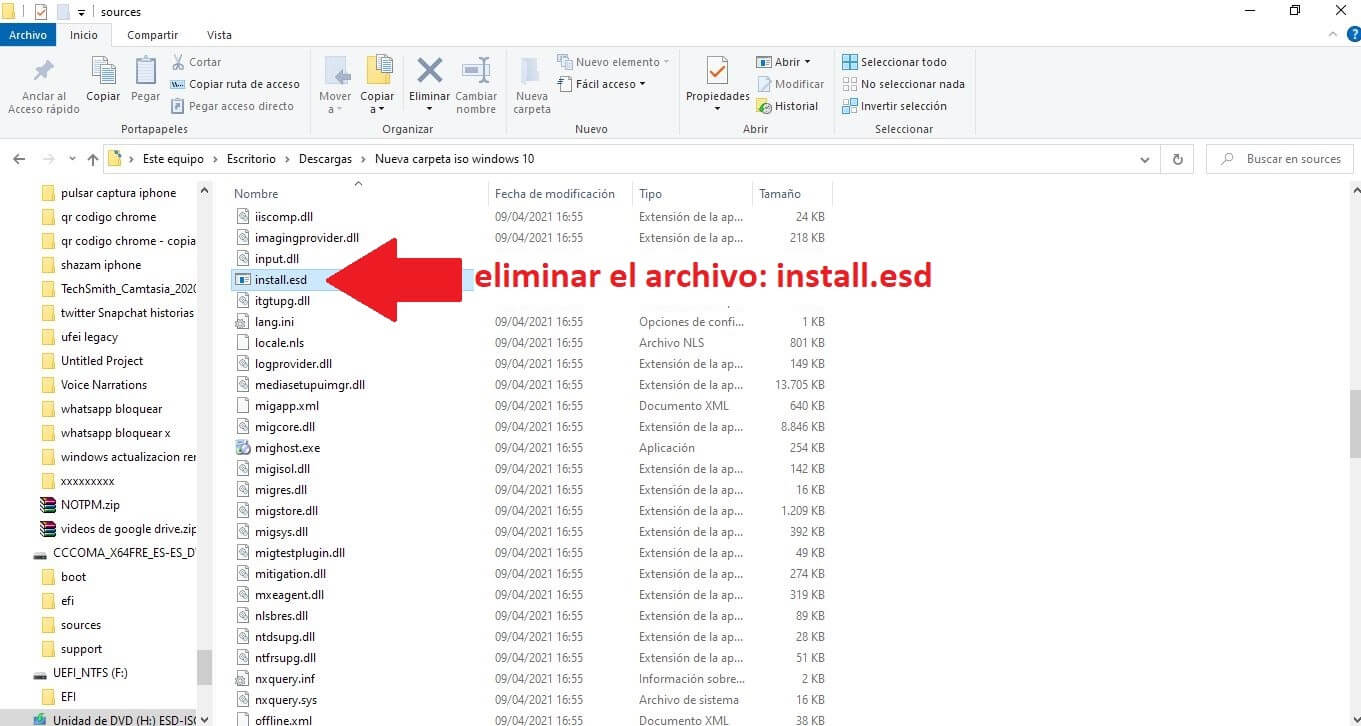This screenshot has height=726, width=1361.
Task: Sort by Nombre column header
Action: point(256,194)
